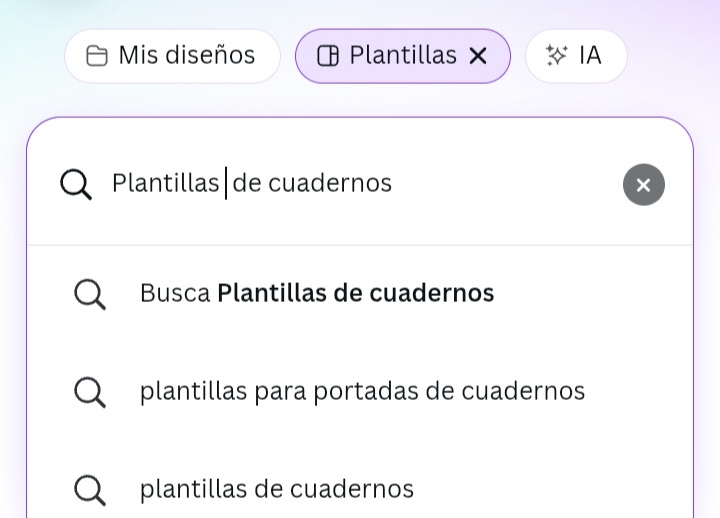
Task: Select "plantillas para portadas de cuadernos" suggestion
Action: click(x=360, y=391)
